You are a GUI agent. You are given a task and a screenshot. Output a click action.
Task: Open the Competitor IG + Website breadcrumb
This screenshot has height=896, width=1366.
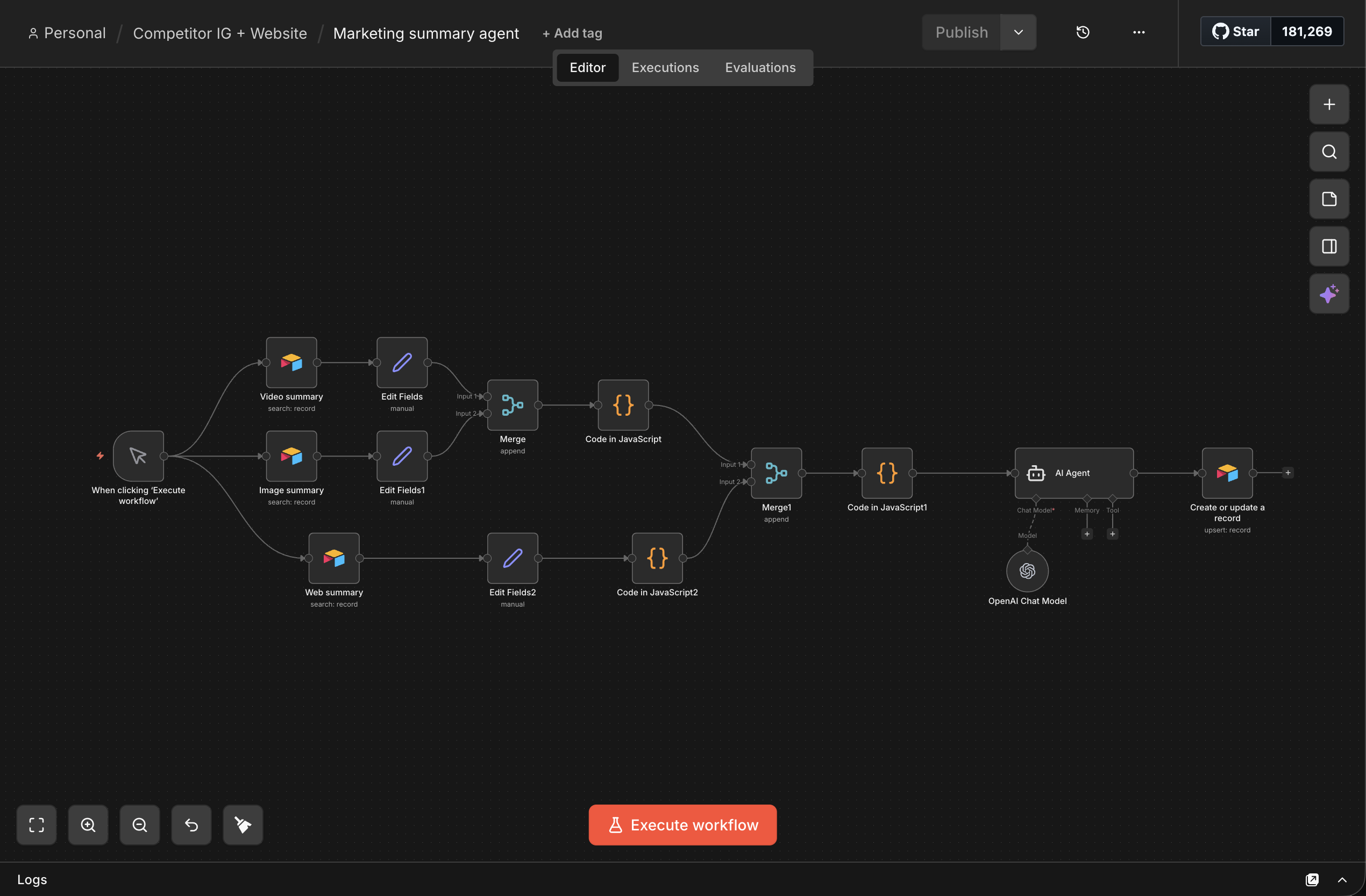tap(220, 33)
